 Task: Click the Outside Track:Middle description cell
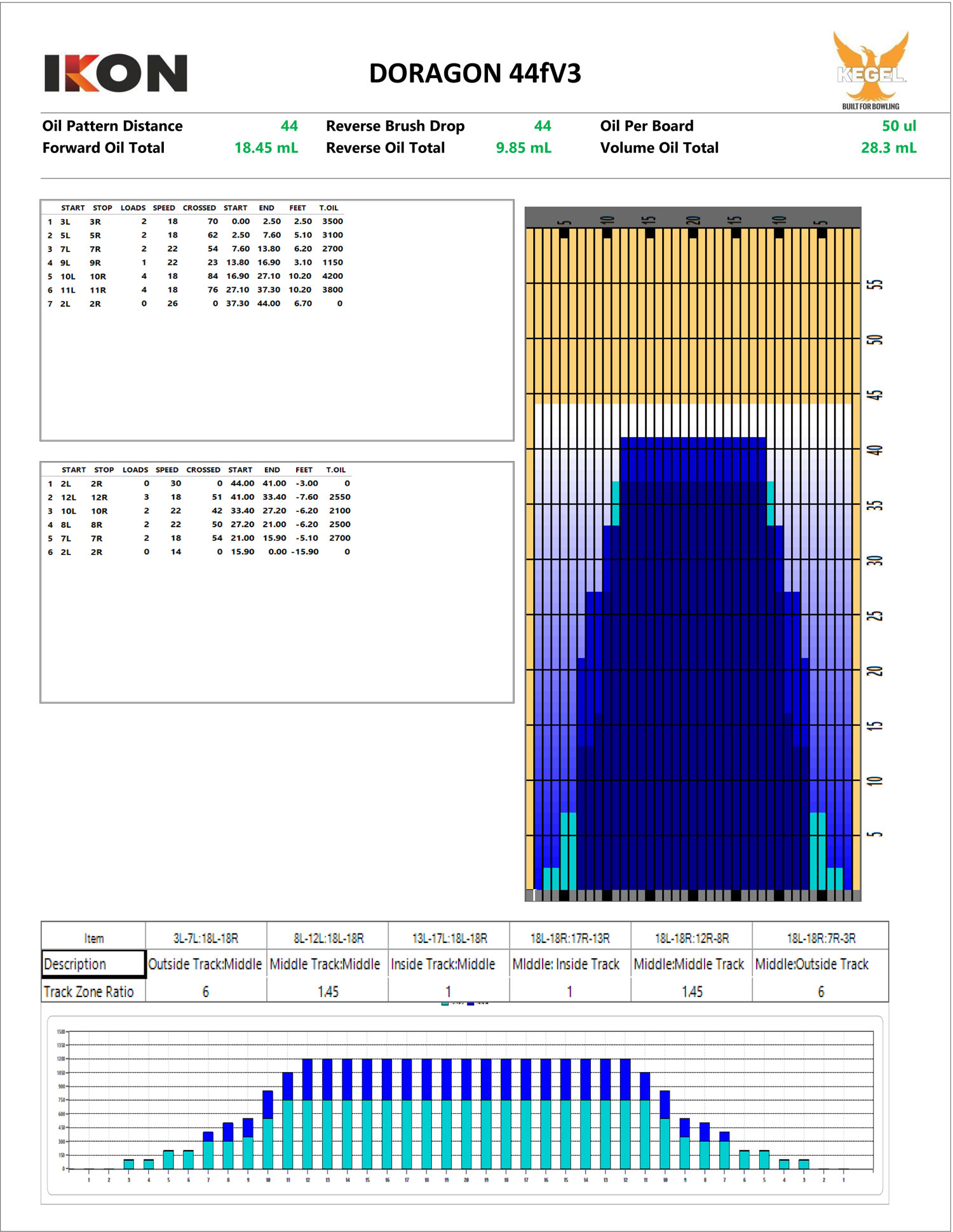(205, 964)
